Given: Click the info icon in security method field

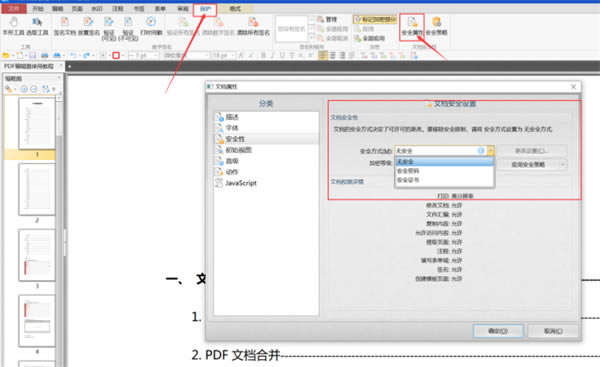Looking at the screenshot, I should click(x=481, y=151).
